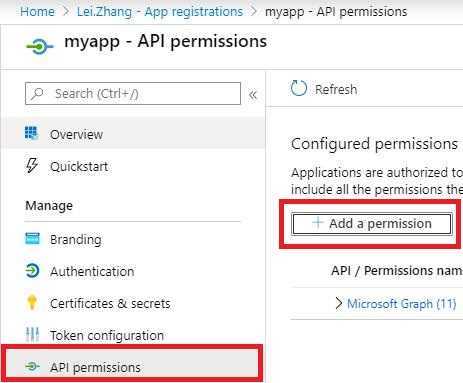Click the API permissions sidebar icon
Image resolution: width=463 pixels, height=383 pixels.
tap(32, 367)
